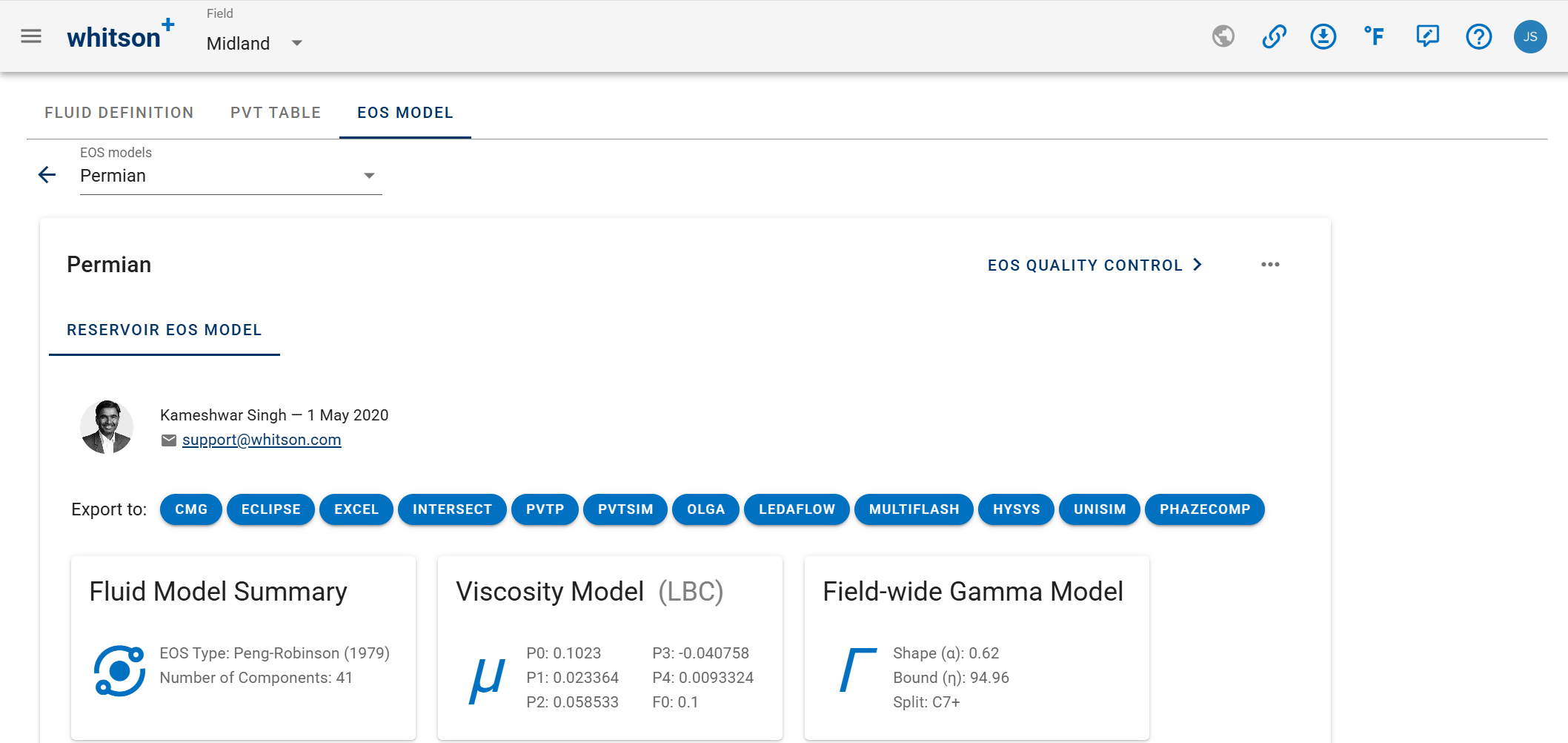Export to ECLIPSE
This screenshot has height=743, width=1568.
click(x=271, y=509)
